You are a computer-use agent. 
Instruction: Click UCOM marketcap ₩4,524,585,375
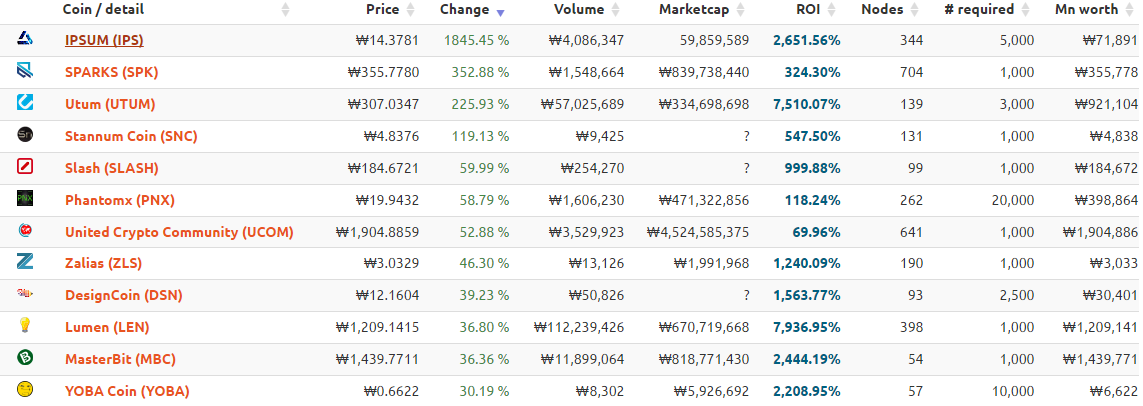(x=698, y=233)
